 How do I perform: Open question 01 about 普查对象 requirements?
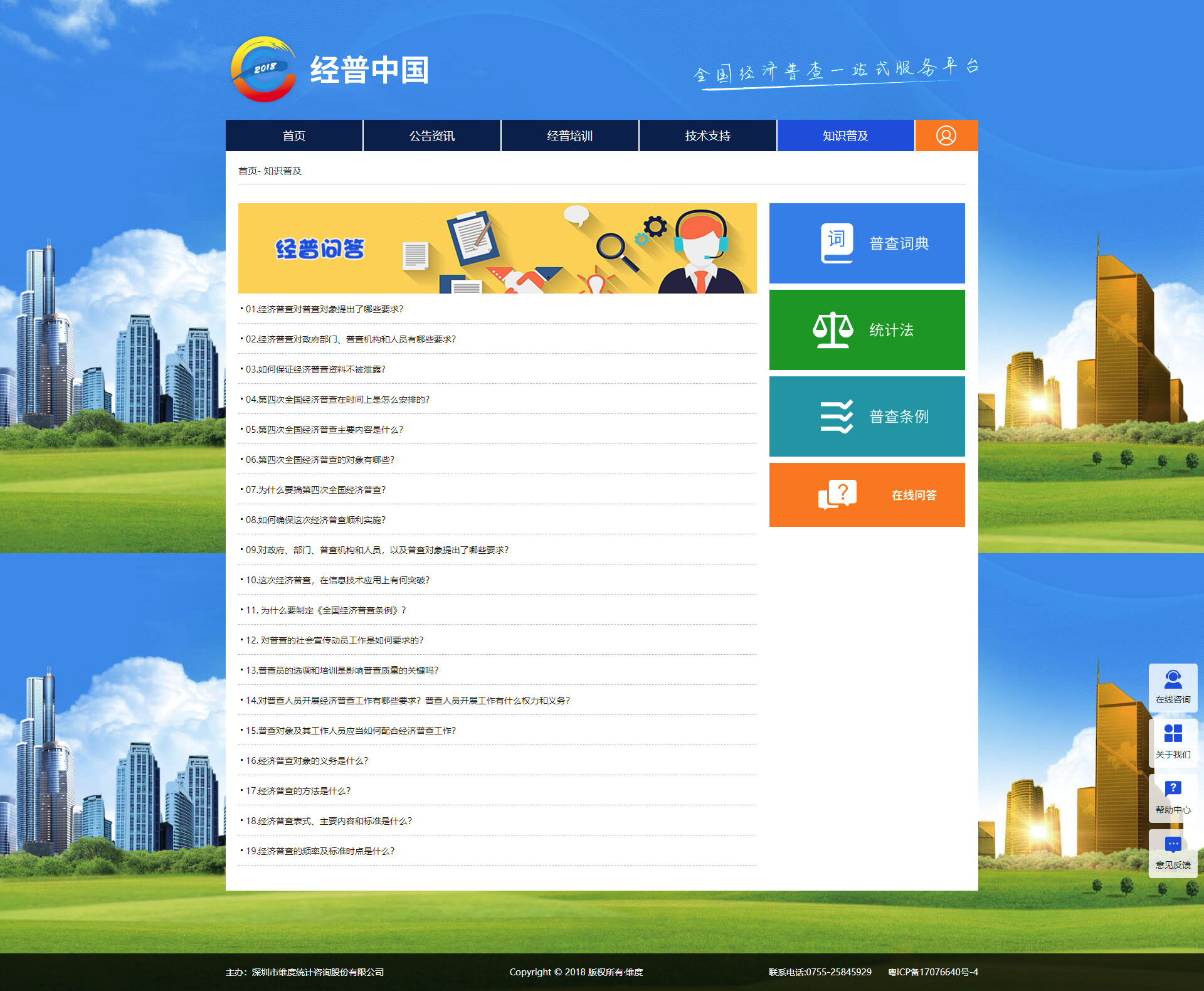324,309
